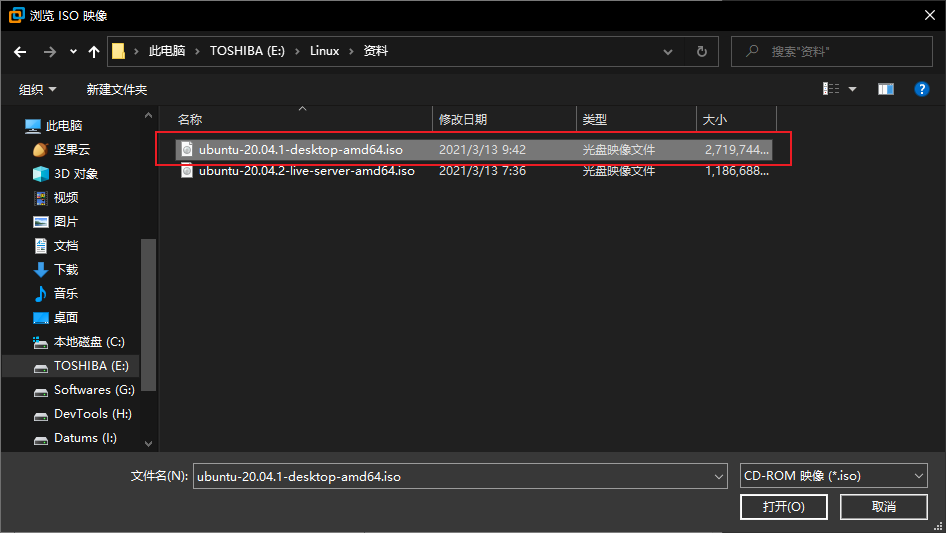Click the live-server ISO disc icon
The height and width of the screenshot is (533, 946).
tap(187, 171)
